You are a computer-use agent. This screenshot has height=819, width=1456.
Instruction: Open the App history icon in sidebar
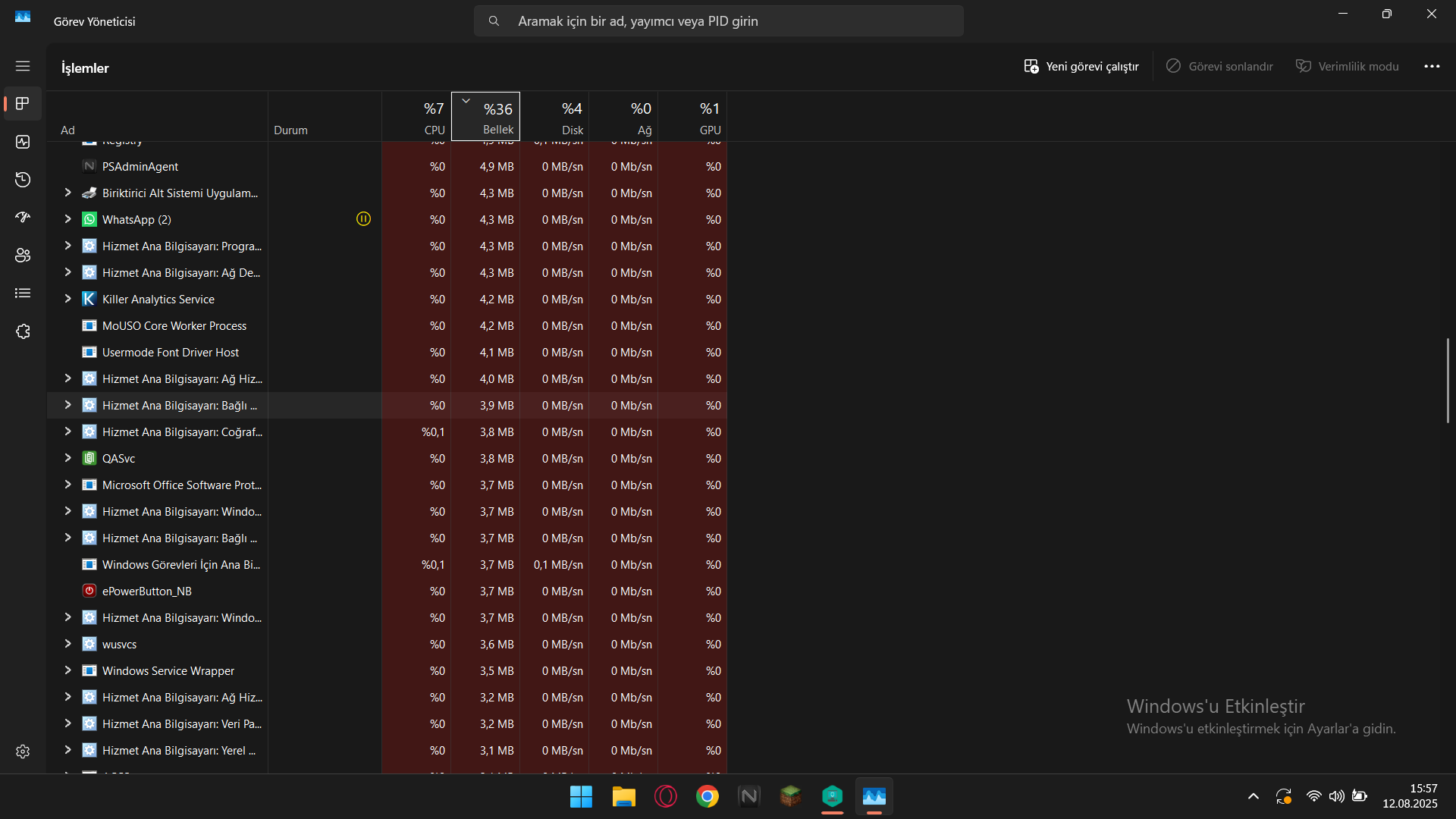point(23,180)
